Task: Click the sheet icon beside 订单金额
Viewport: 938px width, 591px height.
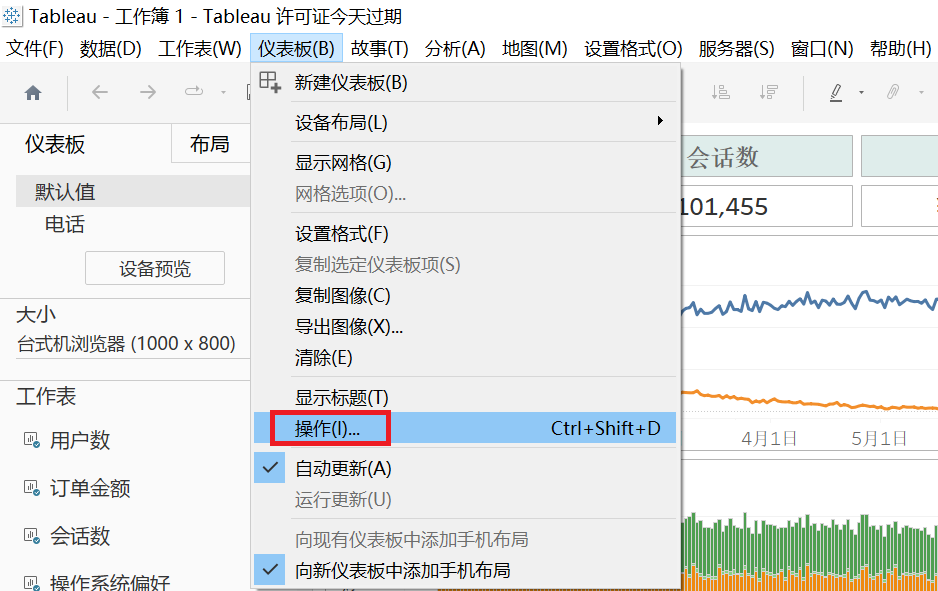Action: [32, 488]
